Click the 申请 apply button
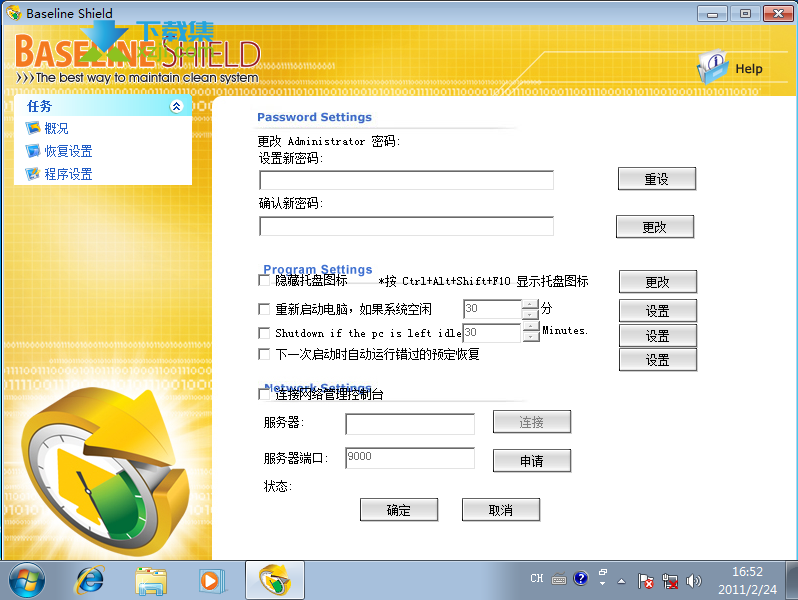This screenshot has width=798, height=600. 532,461
